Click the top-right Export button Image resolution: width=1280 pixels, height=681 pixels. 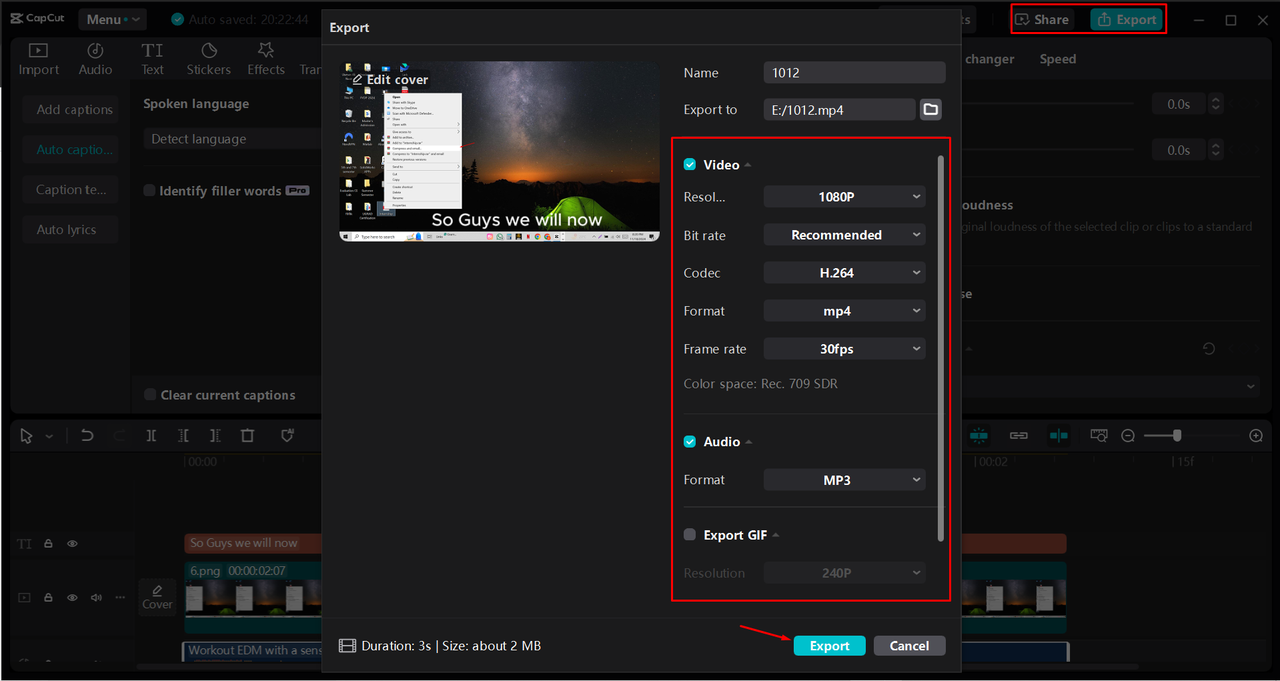(1126, 19)
